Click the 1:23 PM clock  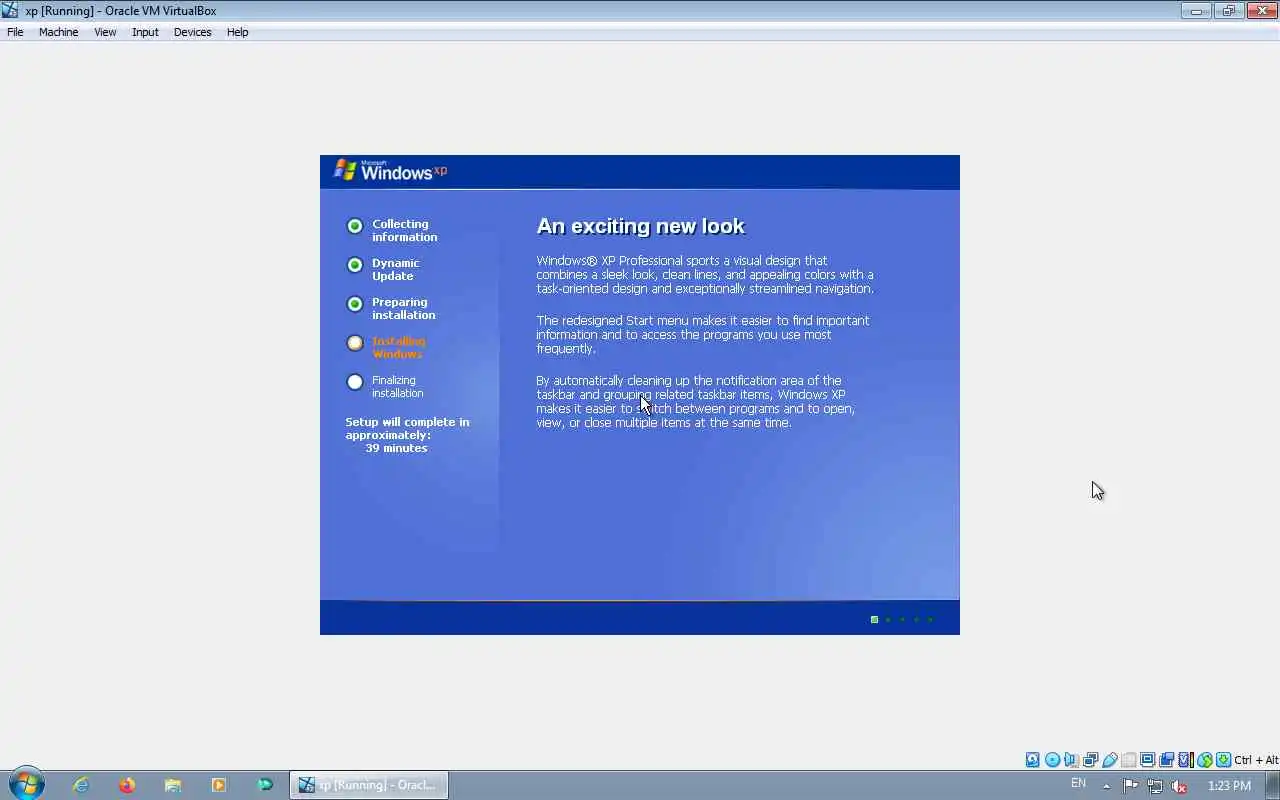[1229, 786]
